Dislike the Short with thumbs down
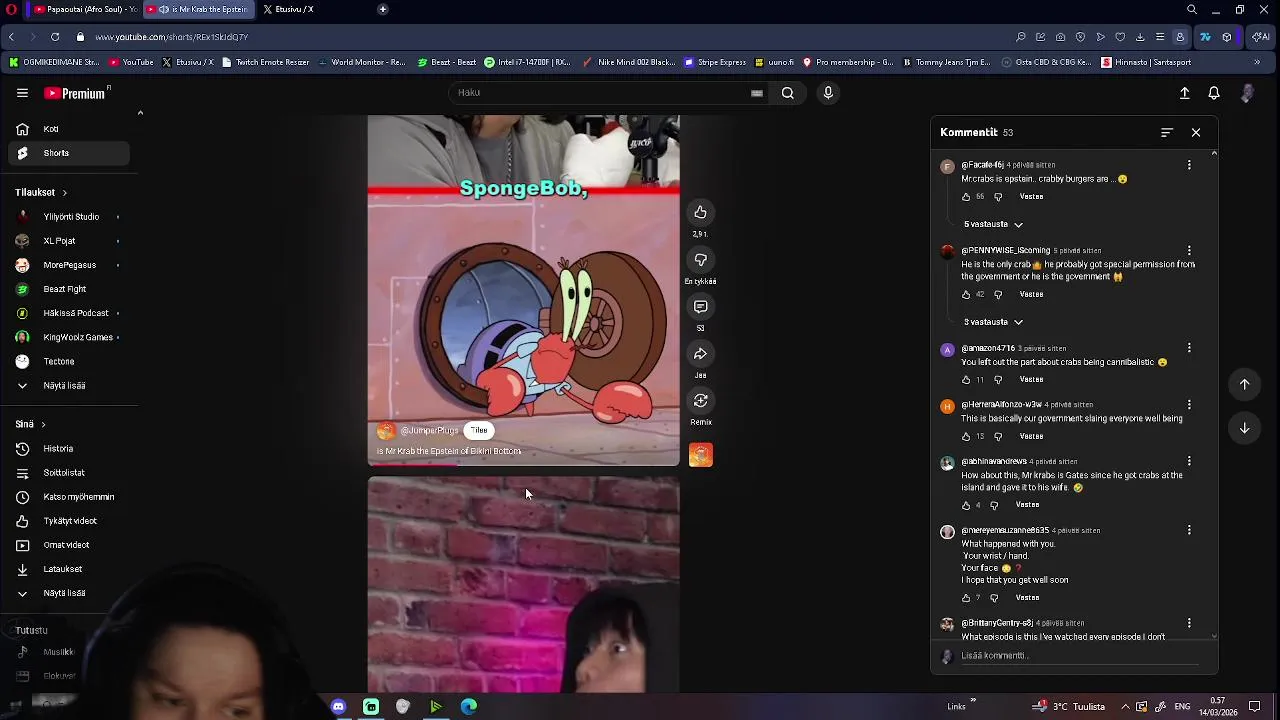The width and height of the screenshot is (1280, 720). (700, 260)
